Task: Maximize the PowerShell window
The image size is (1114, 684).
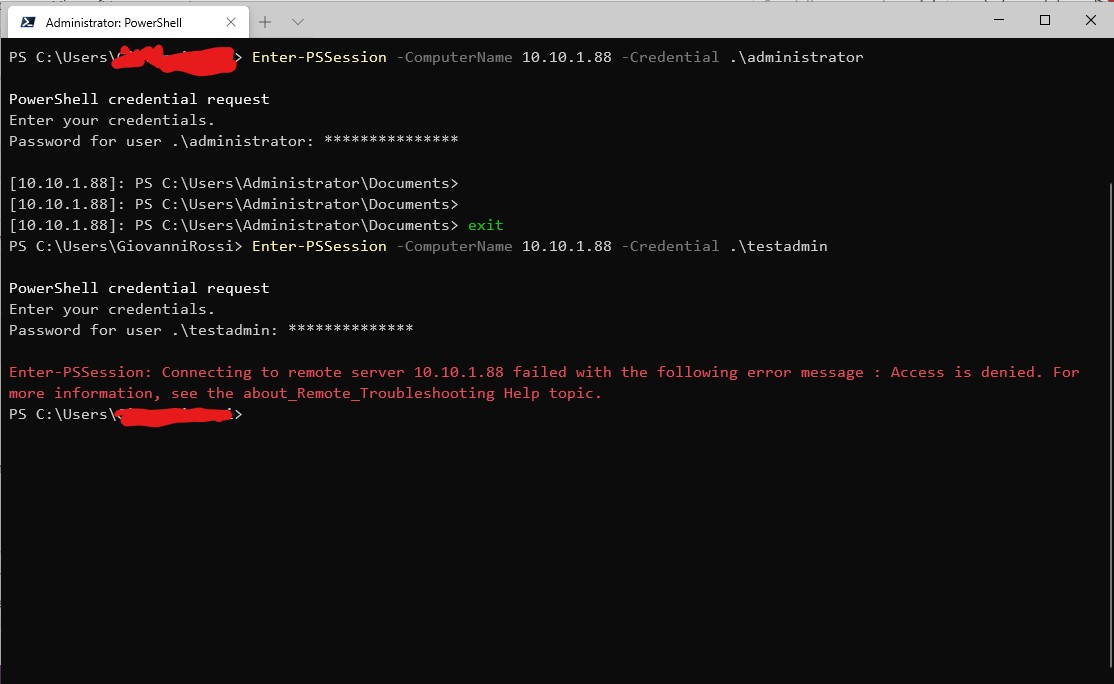Action: click(x=1044, y=20)
